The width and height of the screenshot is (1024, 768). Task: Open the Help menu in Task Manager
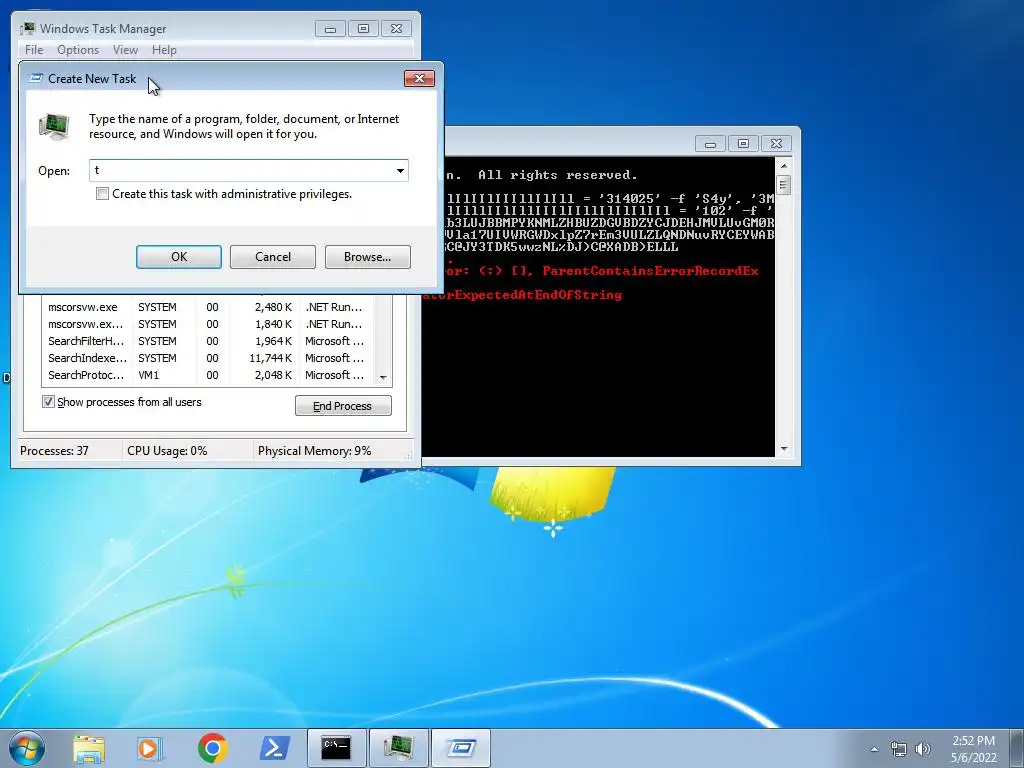point(164,50)
